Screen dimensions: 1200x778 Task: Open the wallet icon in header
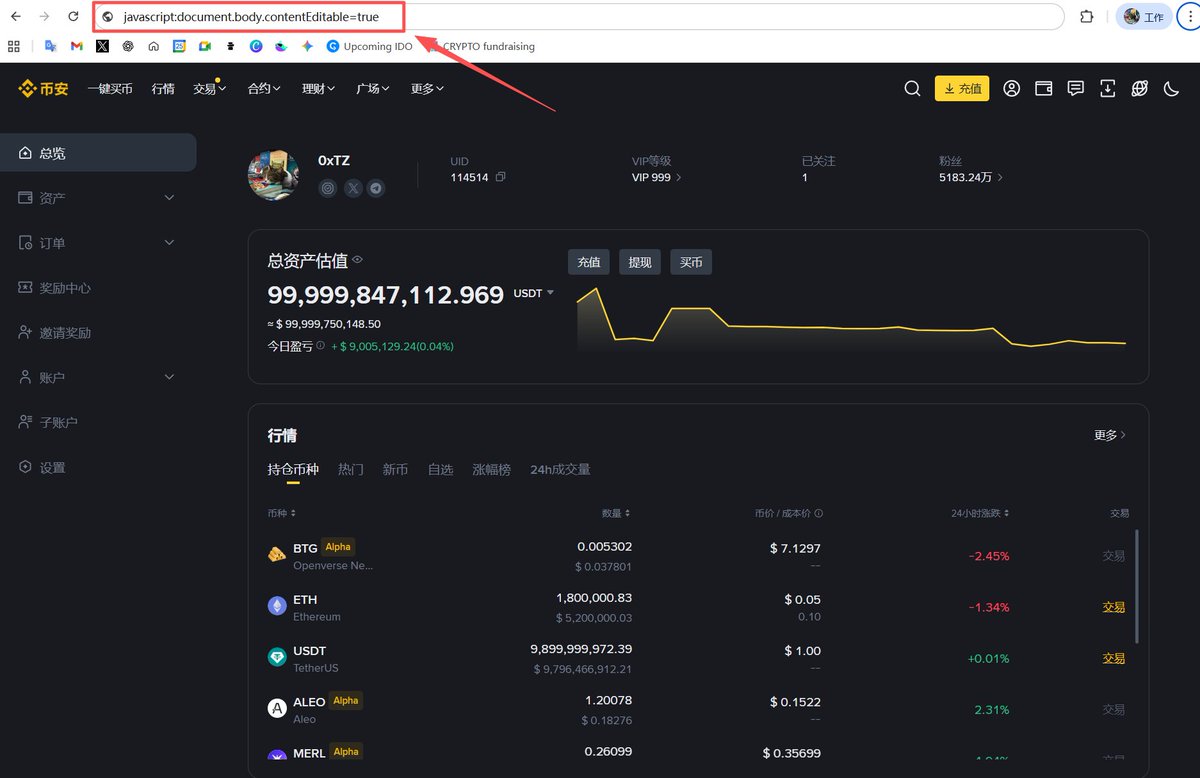(x=1043, y=88)
